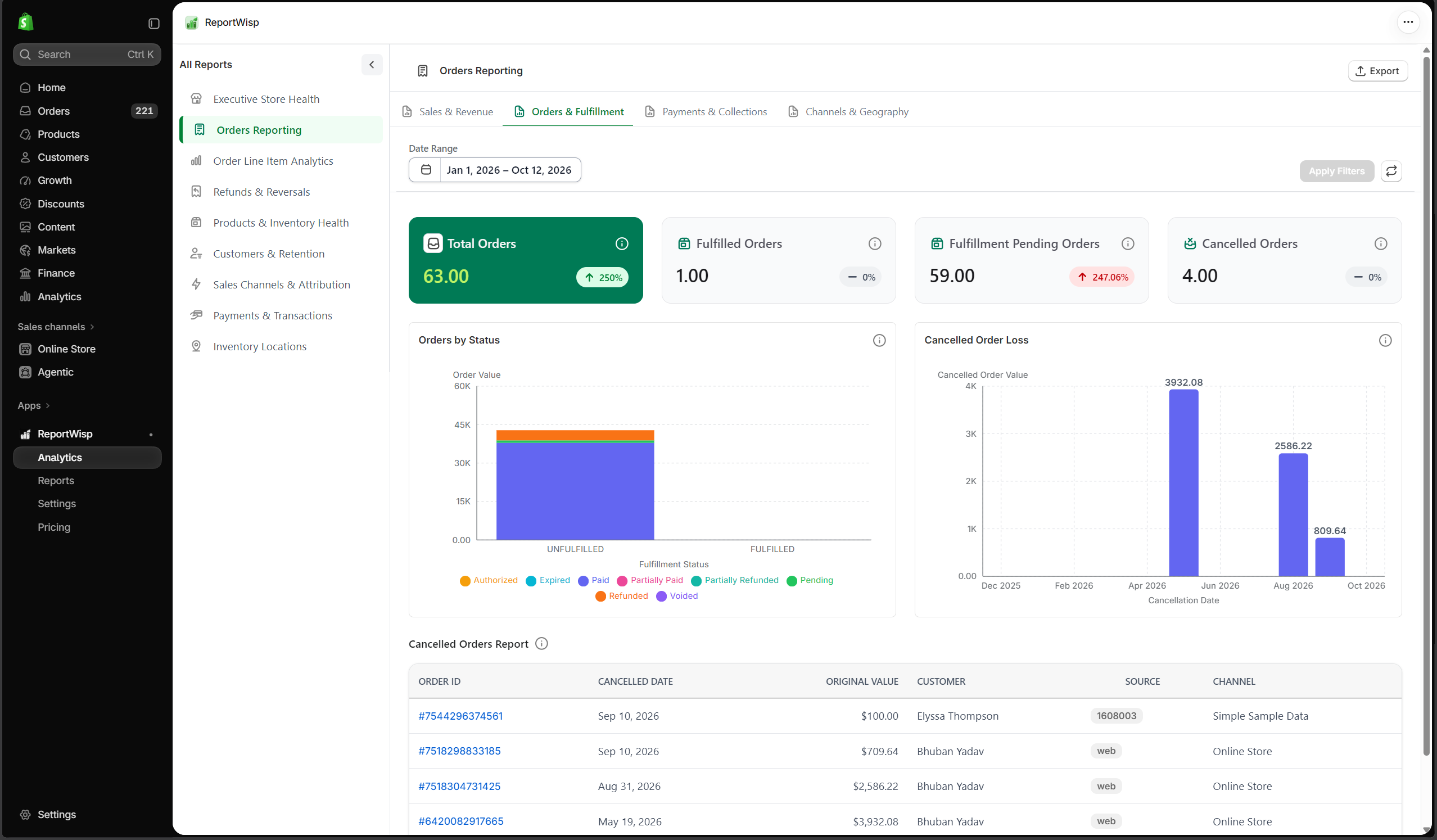Viewport: 1437px width, 840px height.
Task: Click the Search field in sidebar
Action: click(87, 54)
